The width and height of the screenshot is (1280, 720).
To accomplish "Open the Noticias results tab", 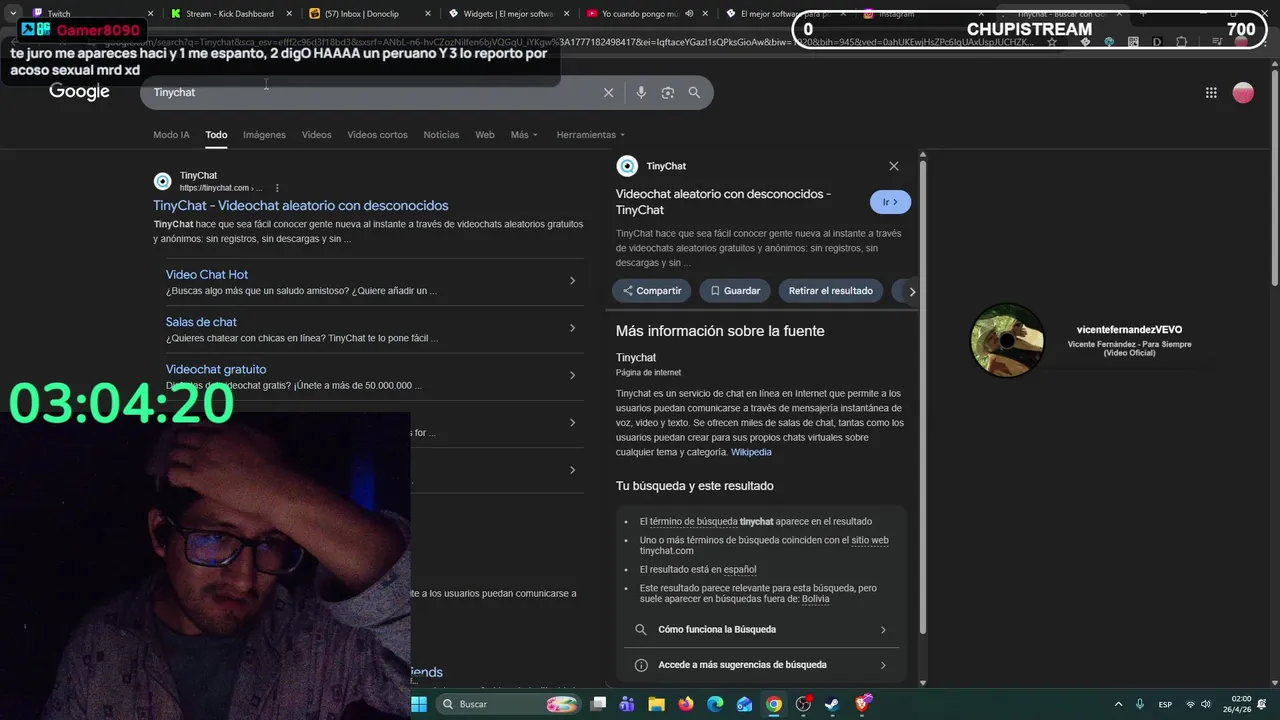I will click(x=441, y=135).
